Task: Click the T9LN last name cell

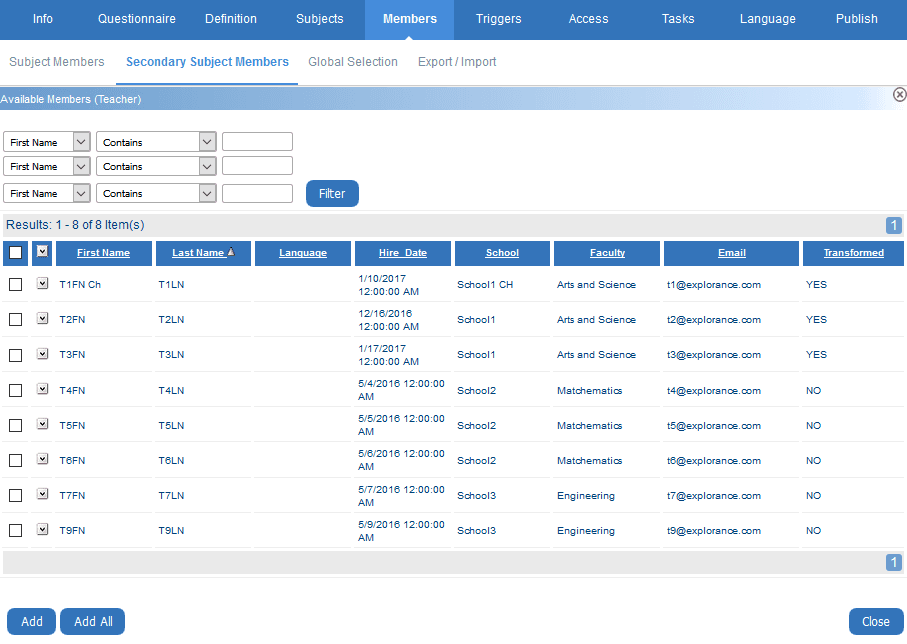Action: click(171, 531)
